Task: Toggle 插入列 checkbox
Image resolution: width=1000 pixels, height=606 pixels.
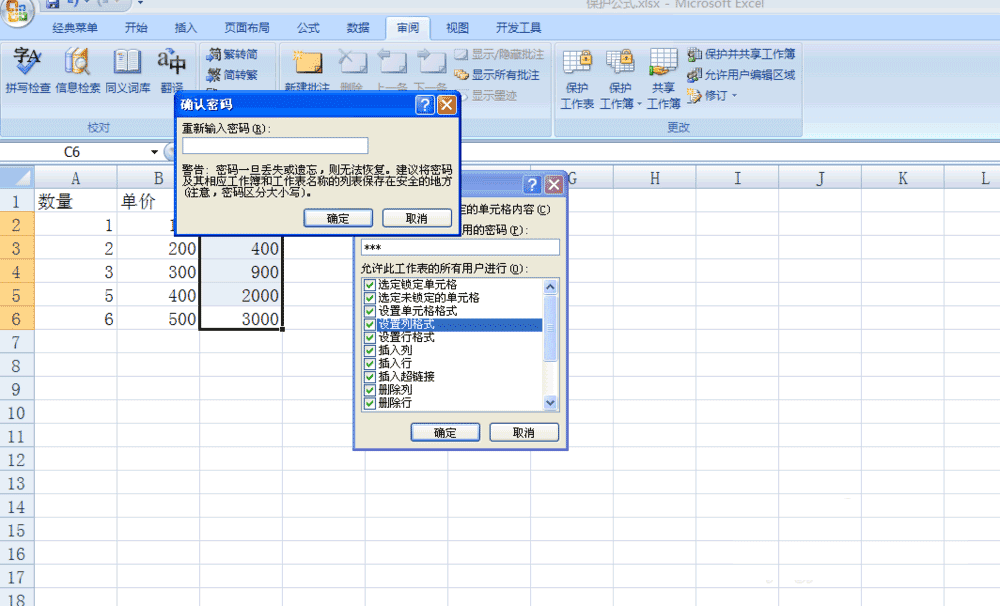Action: click(369, 350)
